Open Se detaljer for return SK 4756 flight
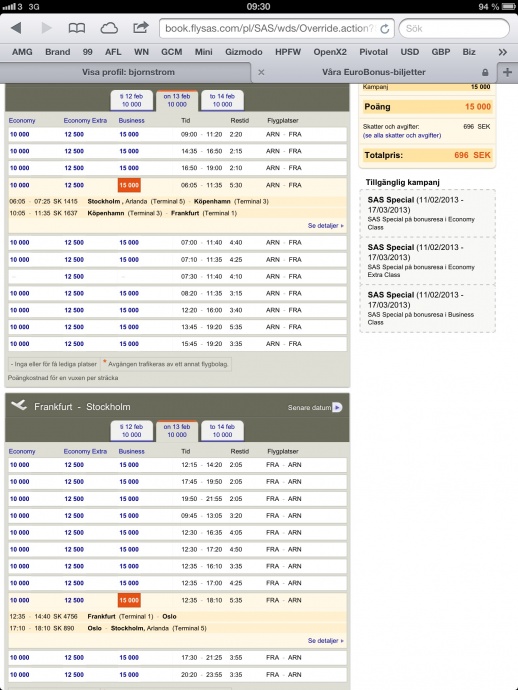Screen dimensions: 518x690 pos(326,641)
